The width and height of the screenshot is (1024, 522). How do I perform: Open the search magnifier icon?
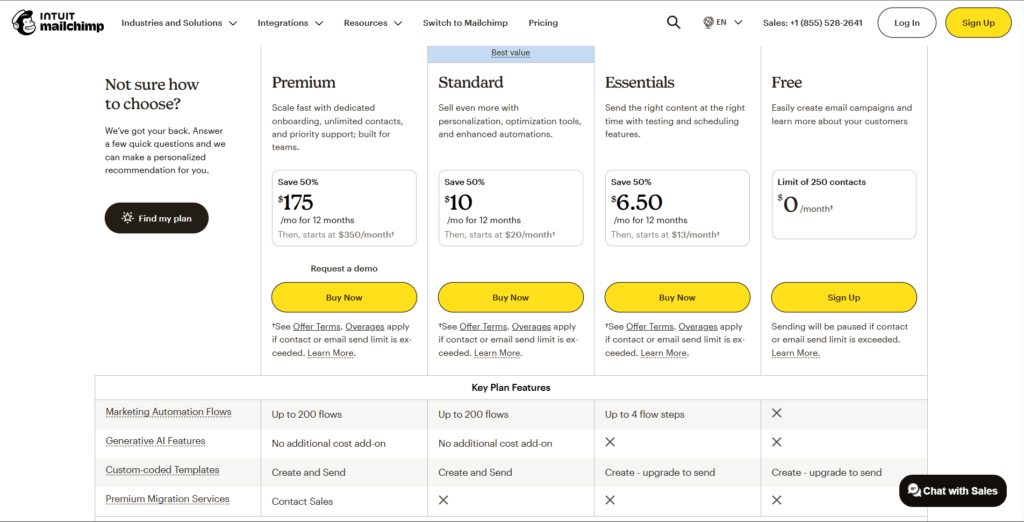point(673,23)
